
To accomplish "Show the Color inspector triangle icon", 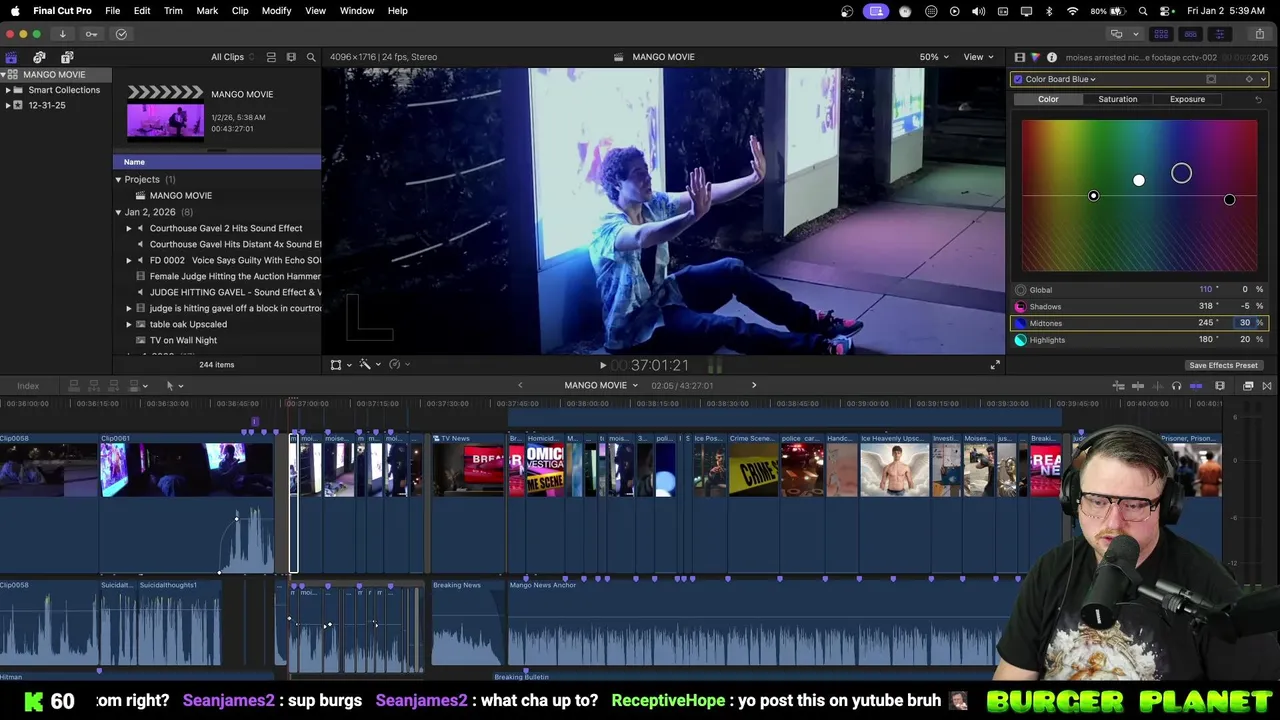I will [x=1035, y=57].
